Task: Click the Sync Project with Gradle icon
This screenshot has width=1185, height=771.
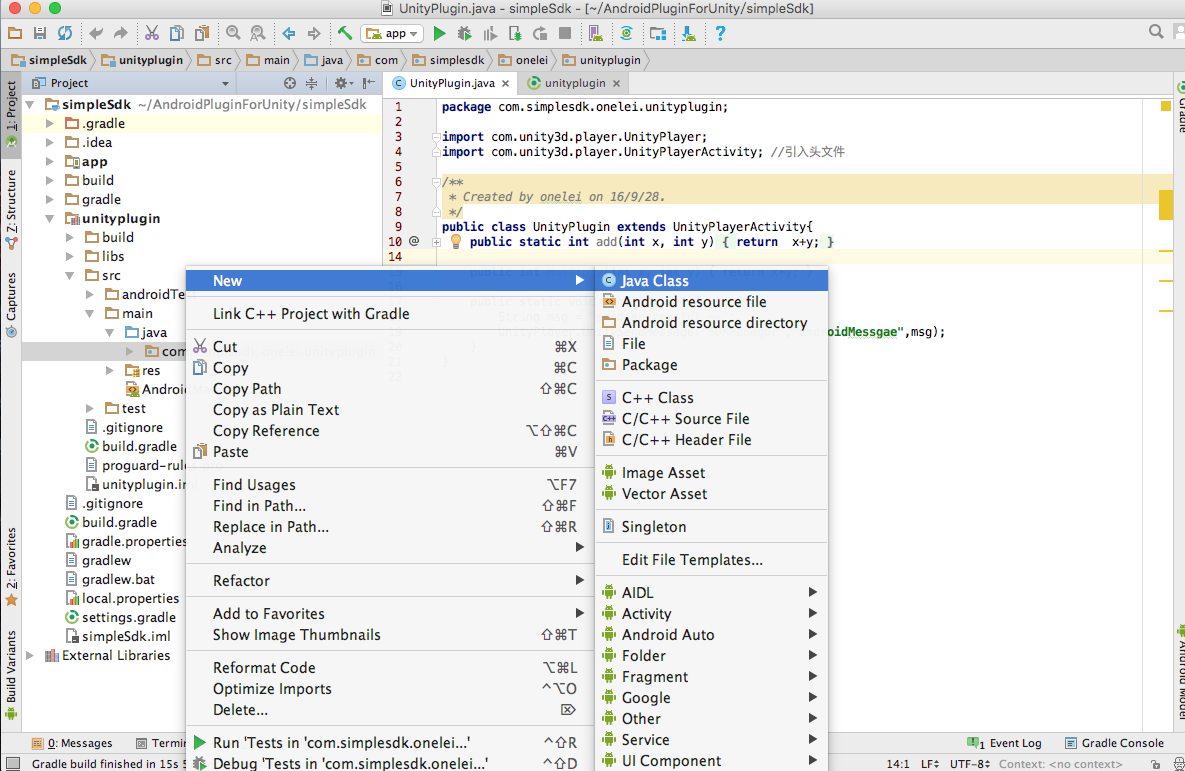Action: 627,33
